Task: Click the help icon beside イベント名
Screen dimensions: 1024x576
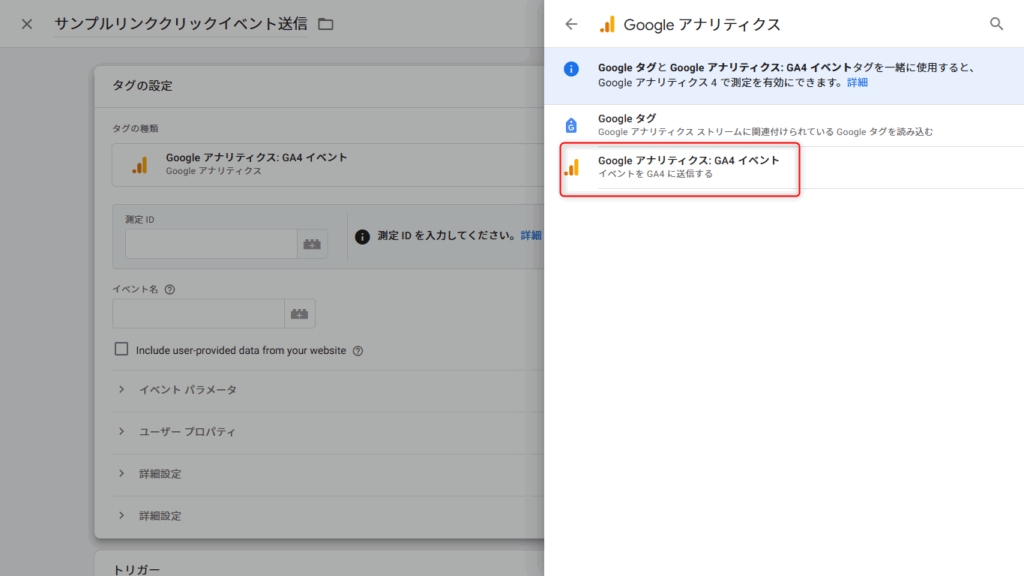Action: tap(170, 289)
